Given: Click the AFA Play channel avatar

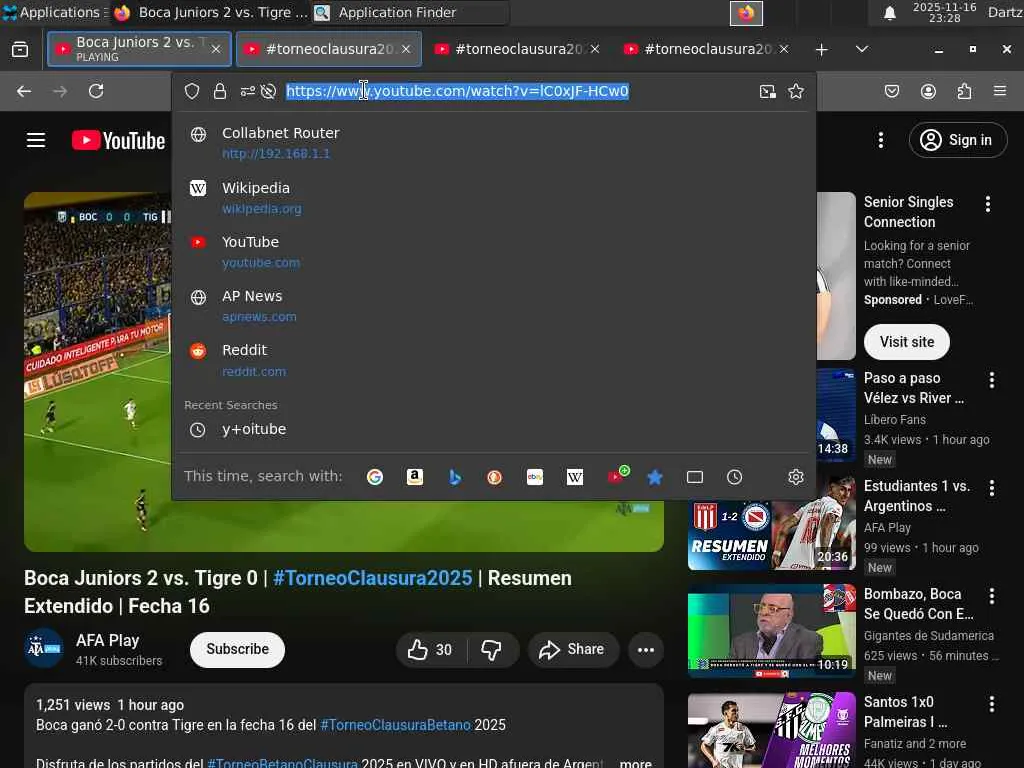Looking at the screenshot, I should coord(44,648).
